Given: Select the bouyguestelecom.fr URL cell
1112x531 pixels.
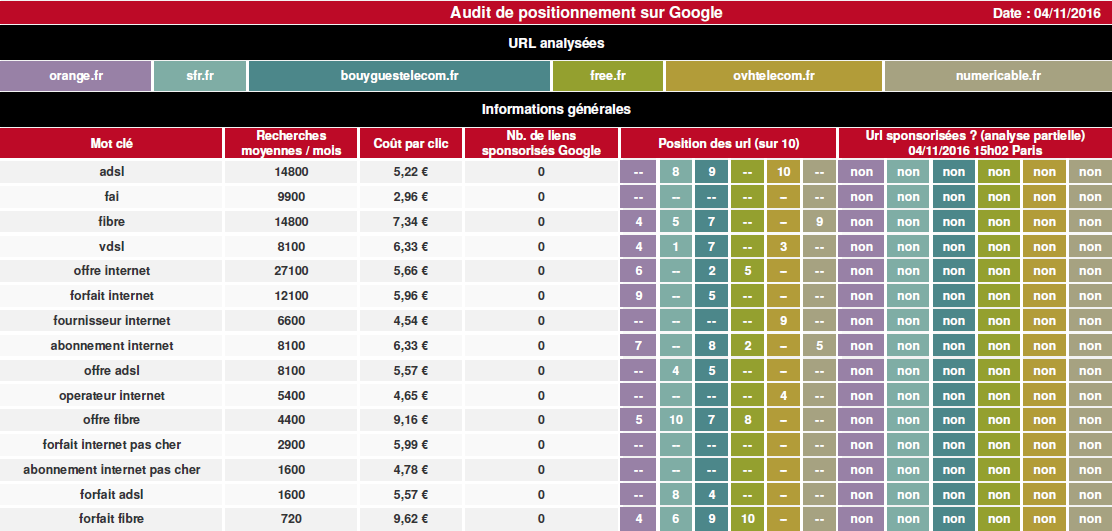Looking at the screenshot, I should coord(399,76).
